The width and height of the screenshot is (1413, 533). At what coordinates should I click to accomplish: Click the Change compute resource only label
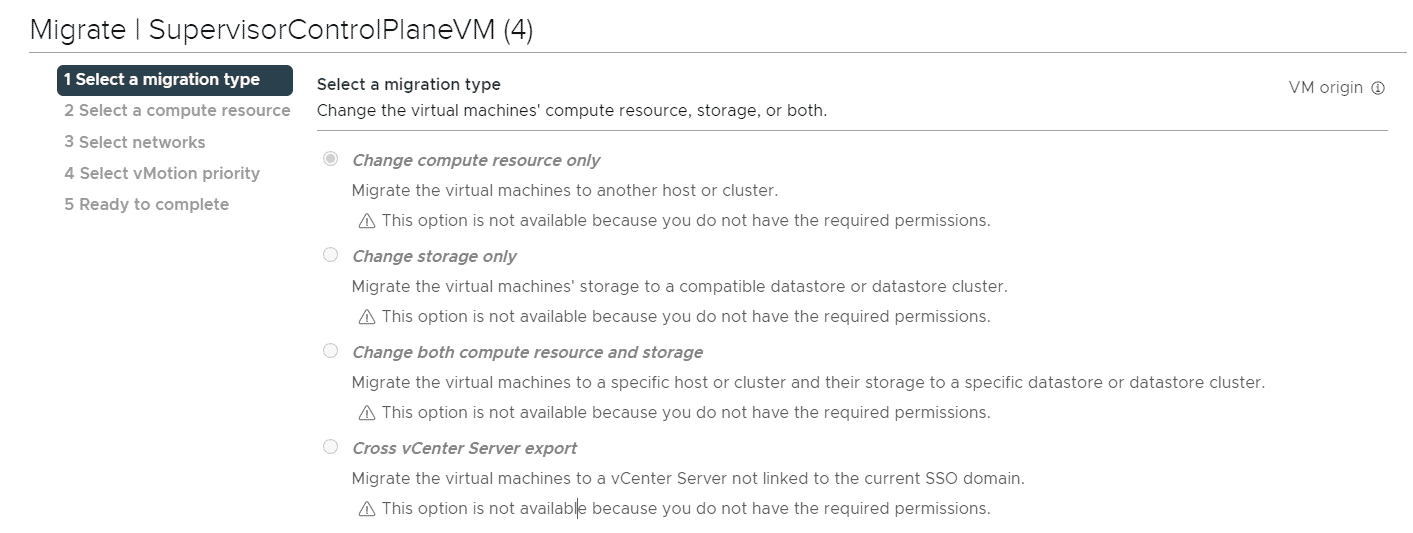click(476, 160)
